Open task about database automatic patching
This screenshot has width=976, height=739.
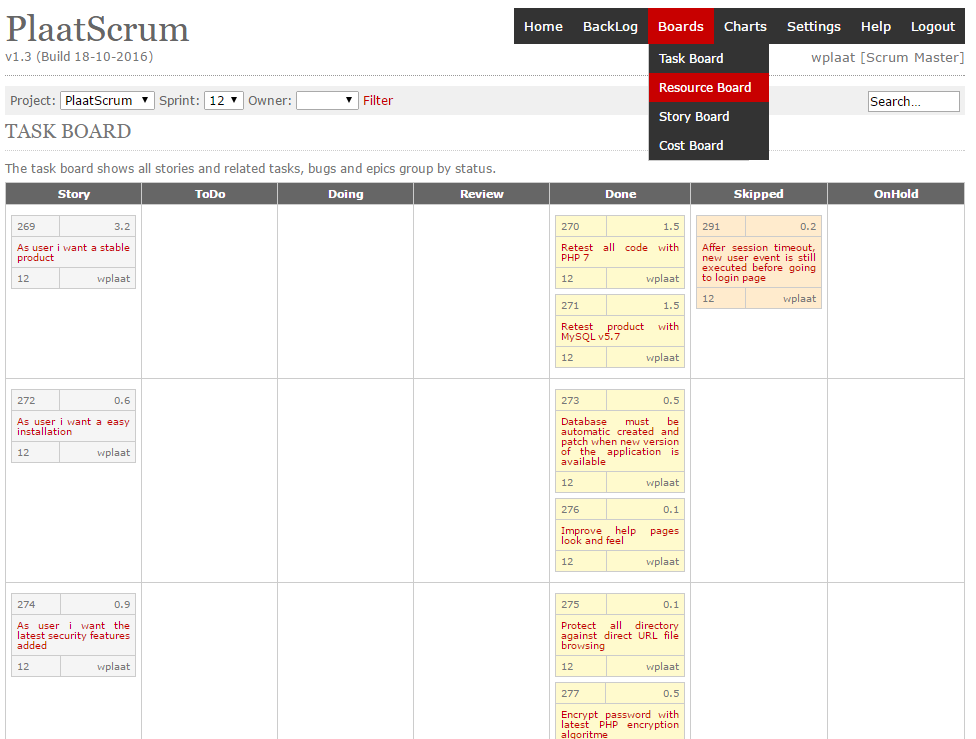pos(620,441)
